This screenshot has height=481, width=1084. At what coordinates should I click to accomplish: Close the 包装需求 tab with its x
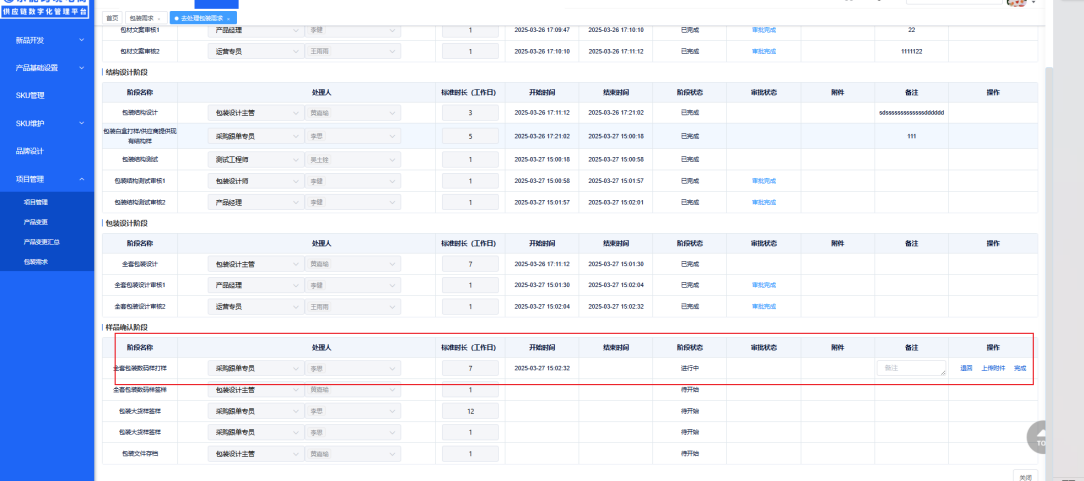pyautogui.click(x=159, y=19)
